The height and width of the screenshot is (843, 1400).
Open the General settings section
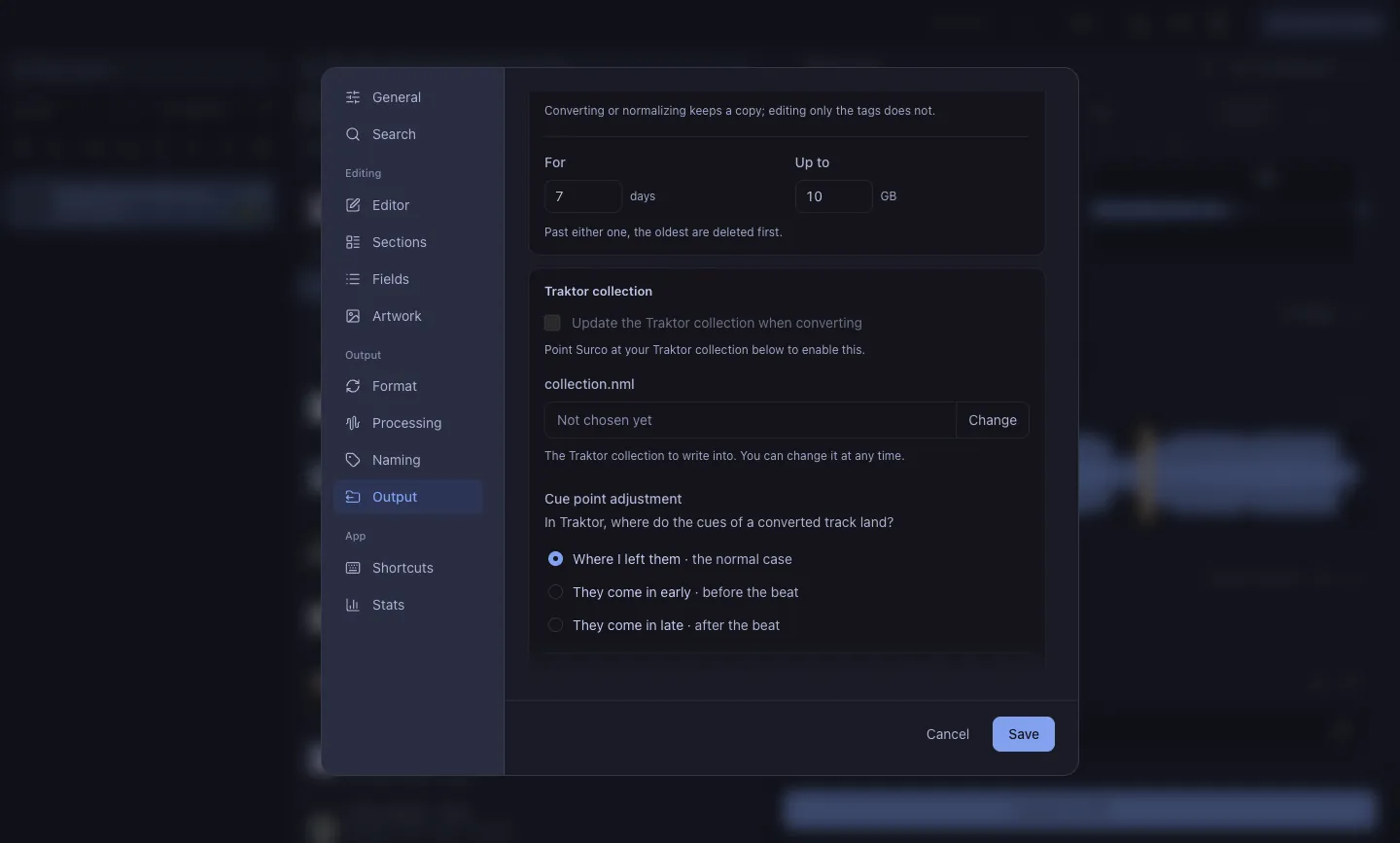tap(407, 97)
